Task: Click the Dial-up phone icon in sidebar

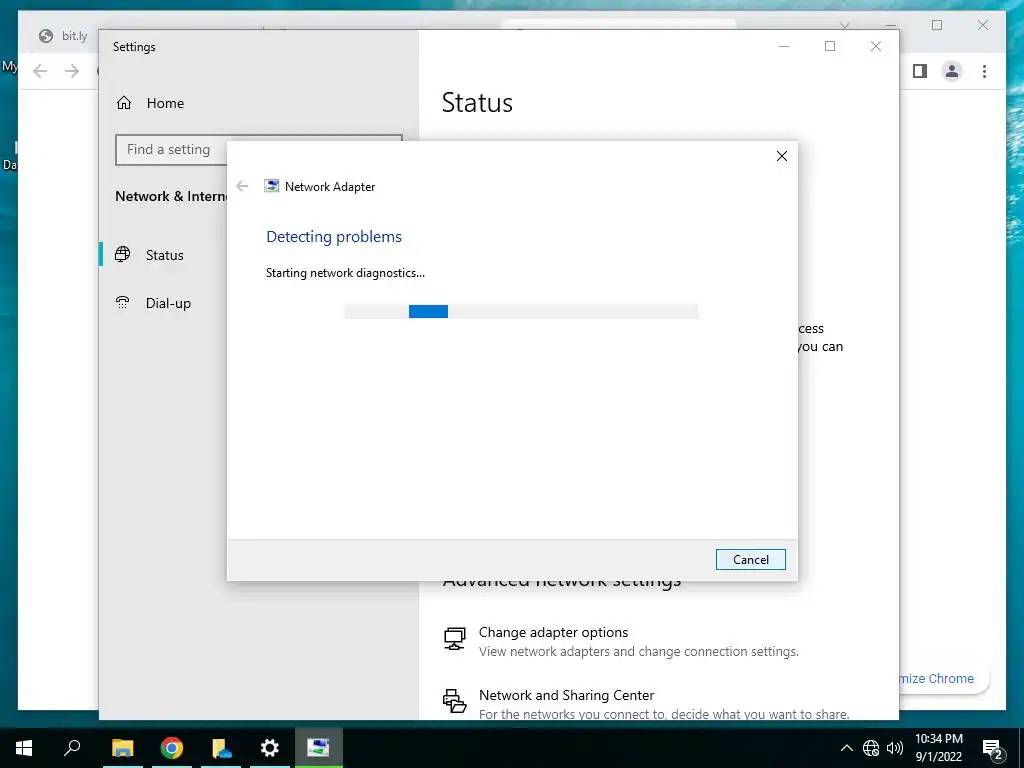Action: click(123, 302)
